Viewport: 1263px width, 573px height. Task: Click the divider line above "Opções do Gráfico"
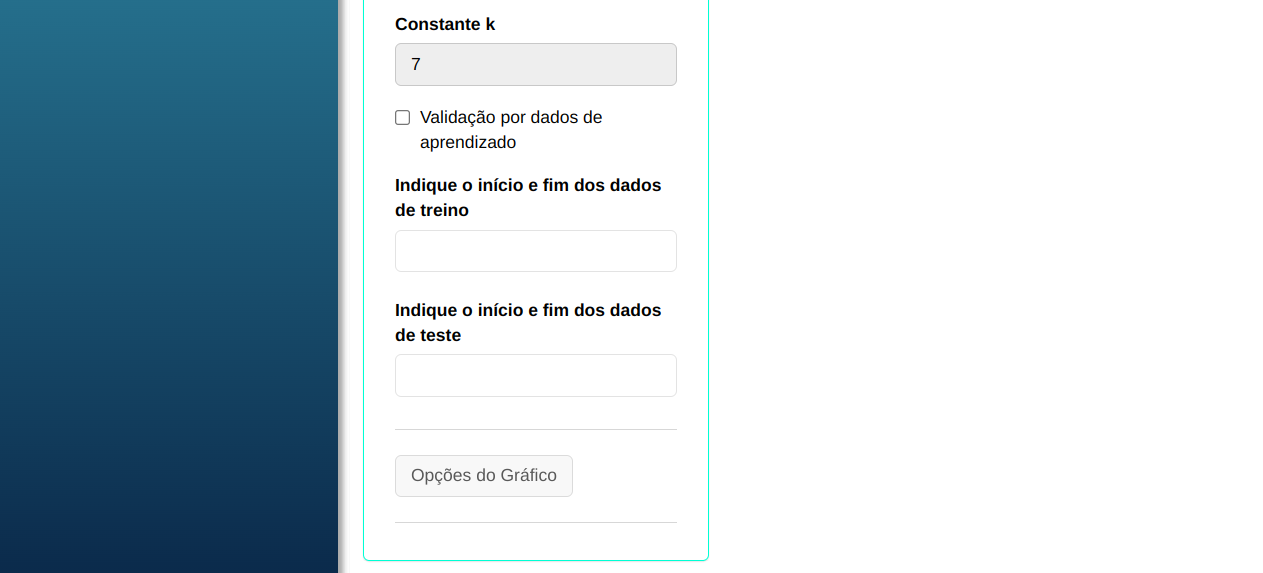tap(535, 429)
